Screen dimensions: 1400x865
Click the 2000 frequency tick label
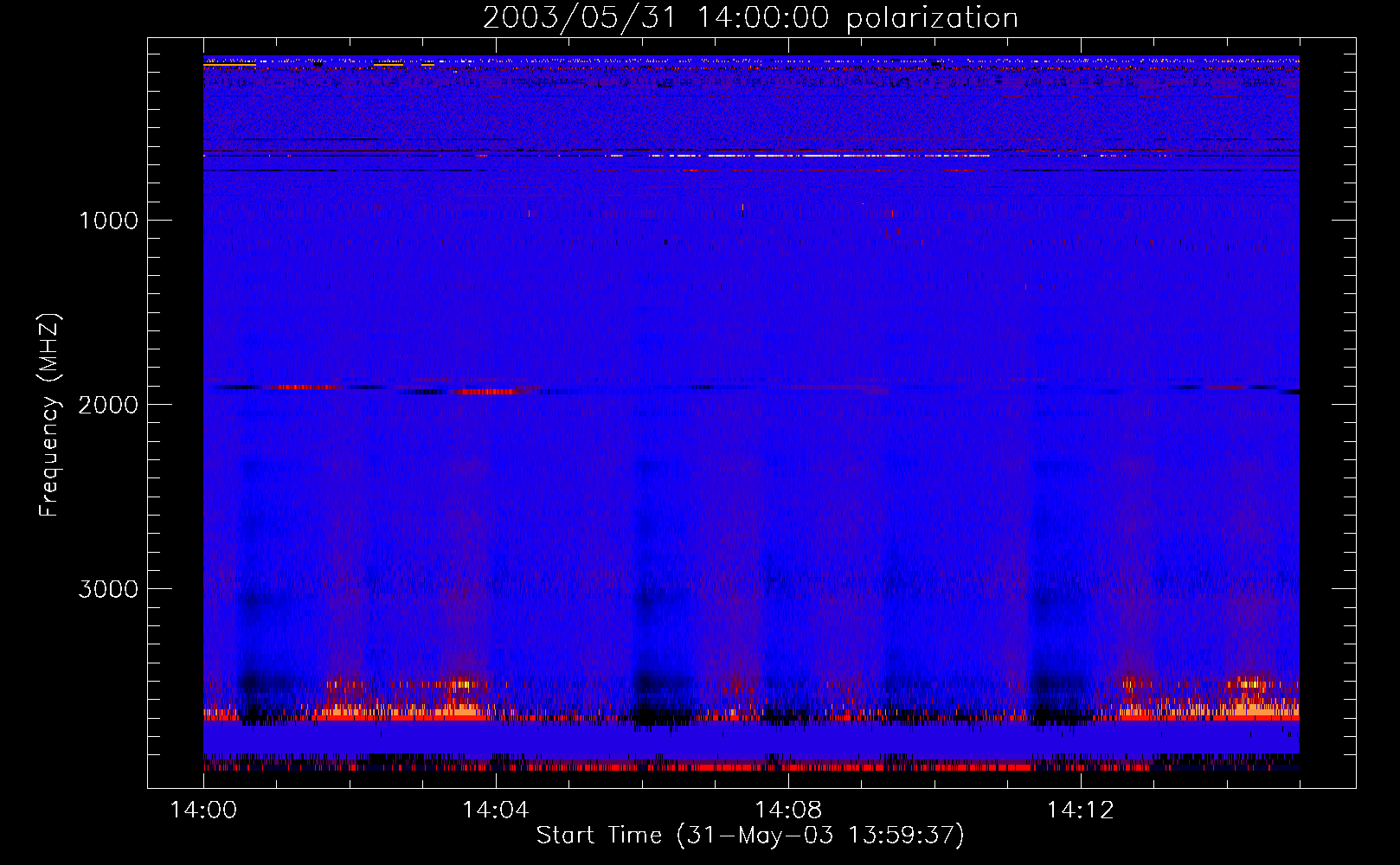108,405
